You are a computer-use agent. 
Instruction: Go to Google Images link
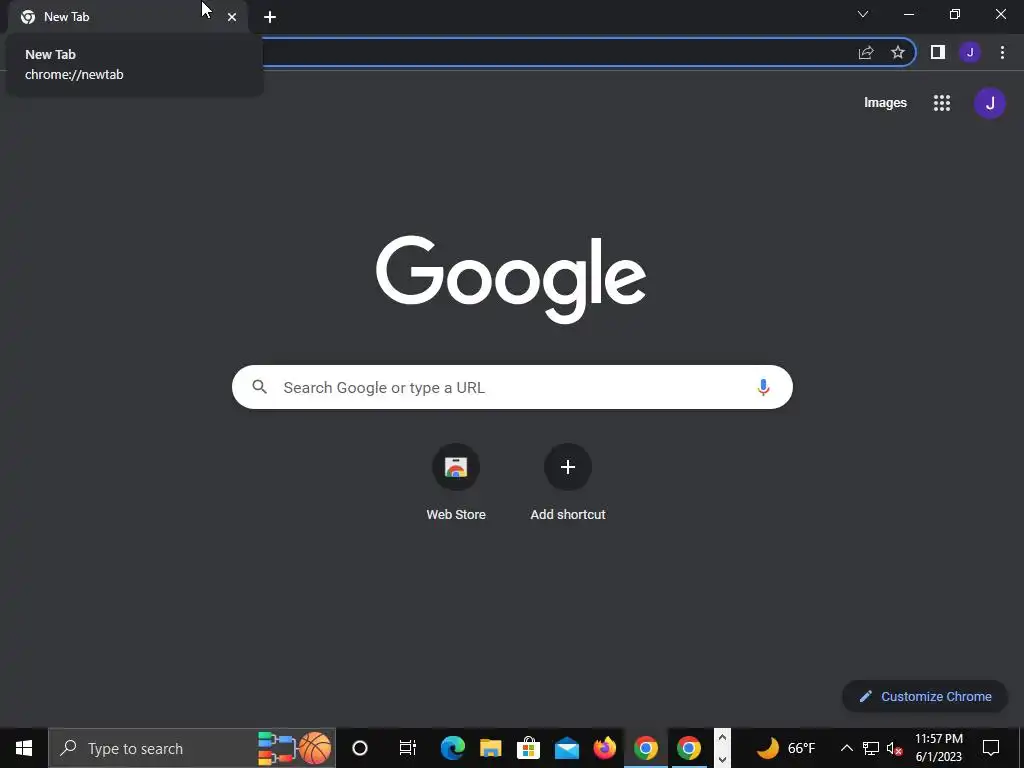[885, 103]
